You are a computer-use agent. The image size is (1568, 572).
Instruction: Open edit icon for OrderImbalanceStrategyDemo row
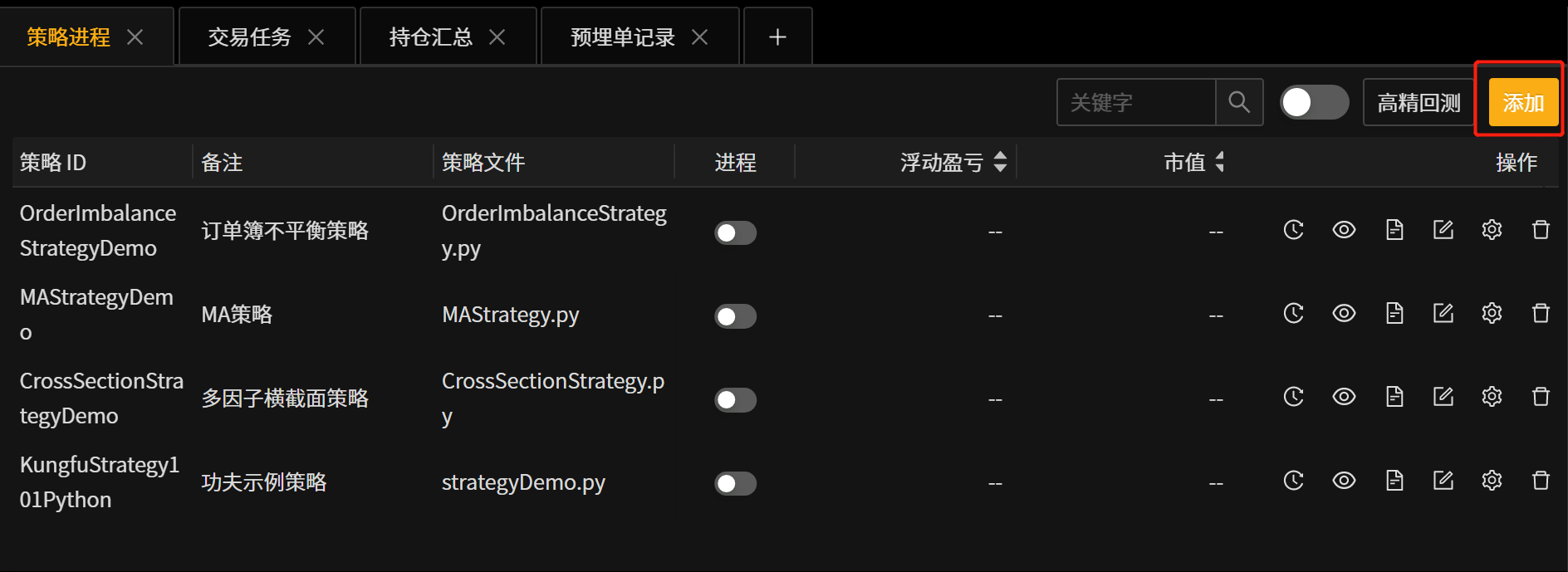click(1443, 230)
